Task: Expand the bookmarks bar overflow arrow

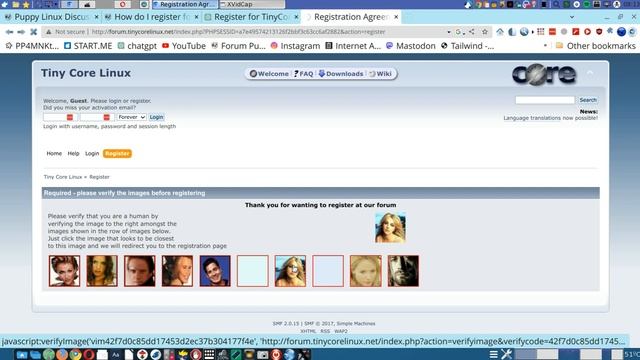Action: (545, 46)
